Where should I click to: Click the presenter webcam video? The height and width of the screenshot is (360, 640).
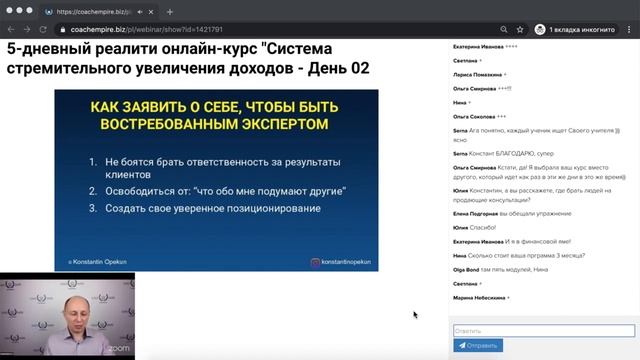pos(67,317)
